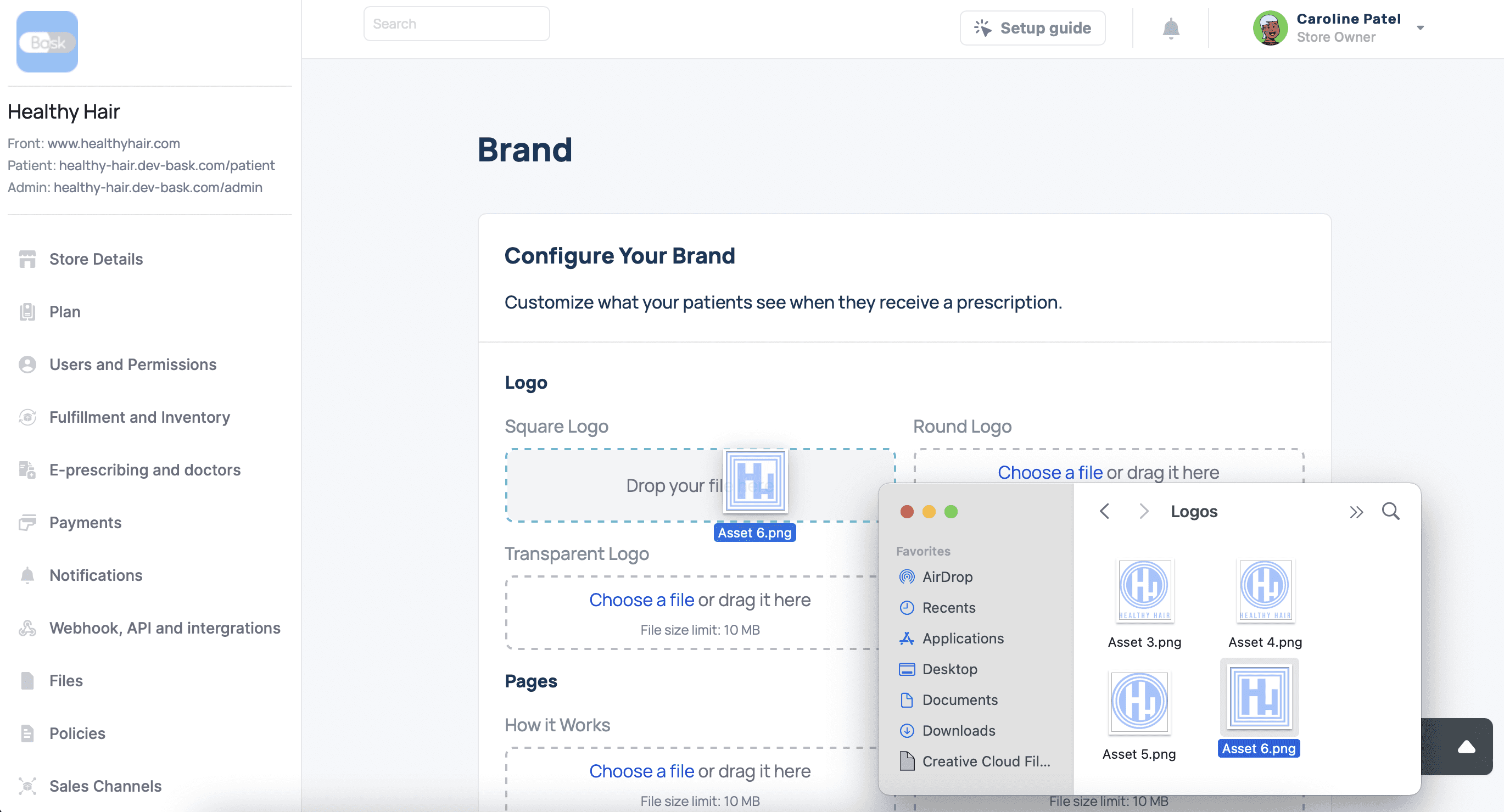Click the Fulfillment and Inventory icon

click(x=28, y=416)
